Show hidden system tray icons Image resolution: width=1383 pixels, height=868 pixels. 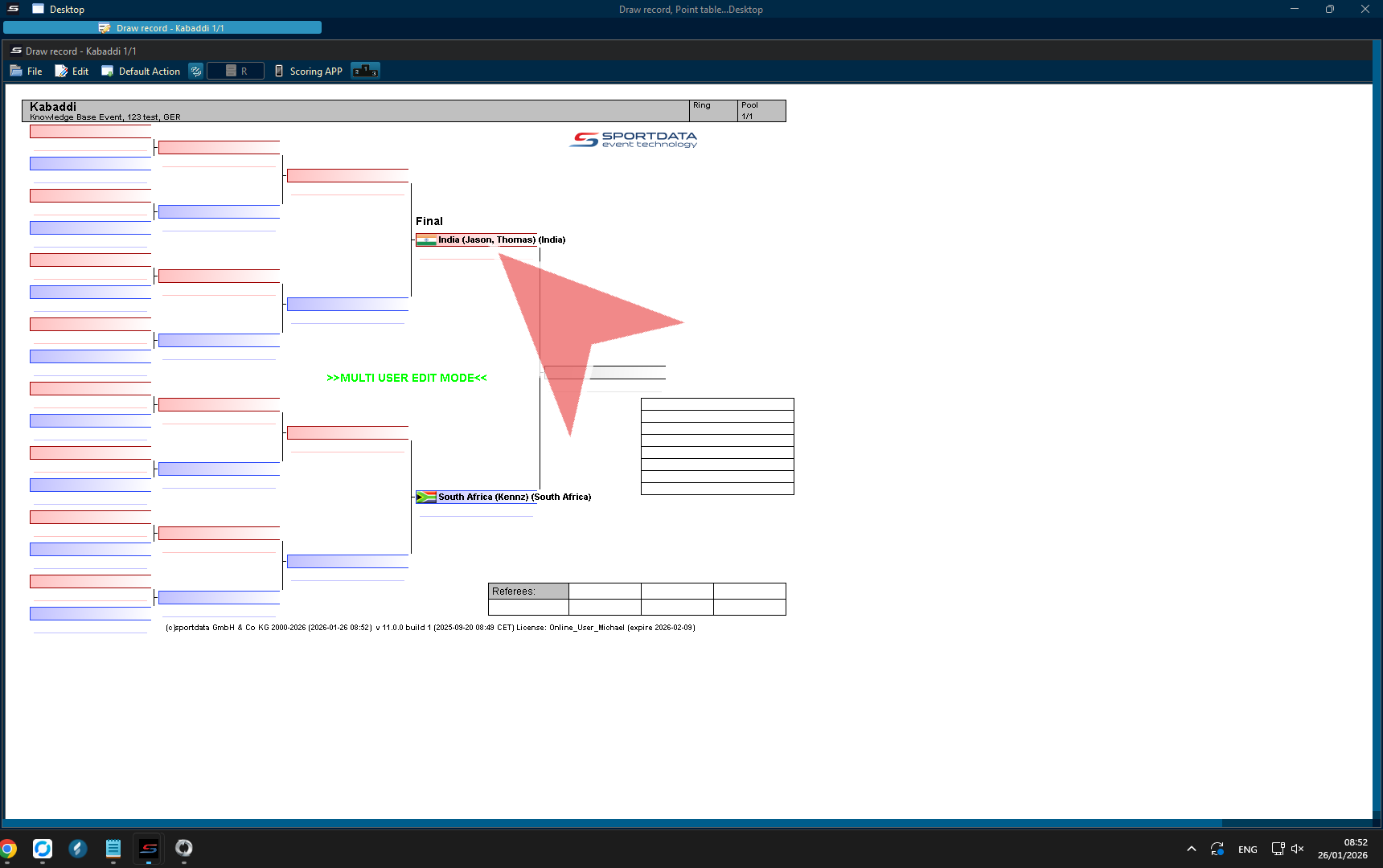pos(1192,849)
